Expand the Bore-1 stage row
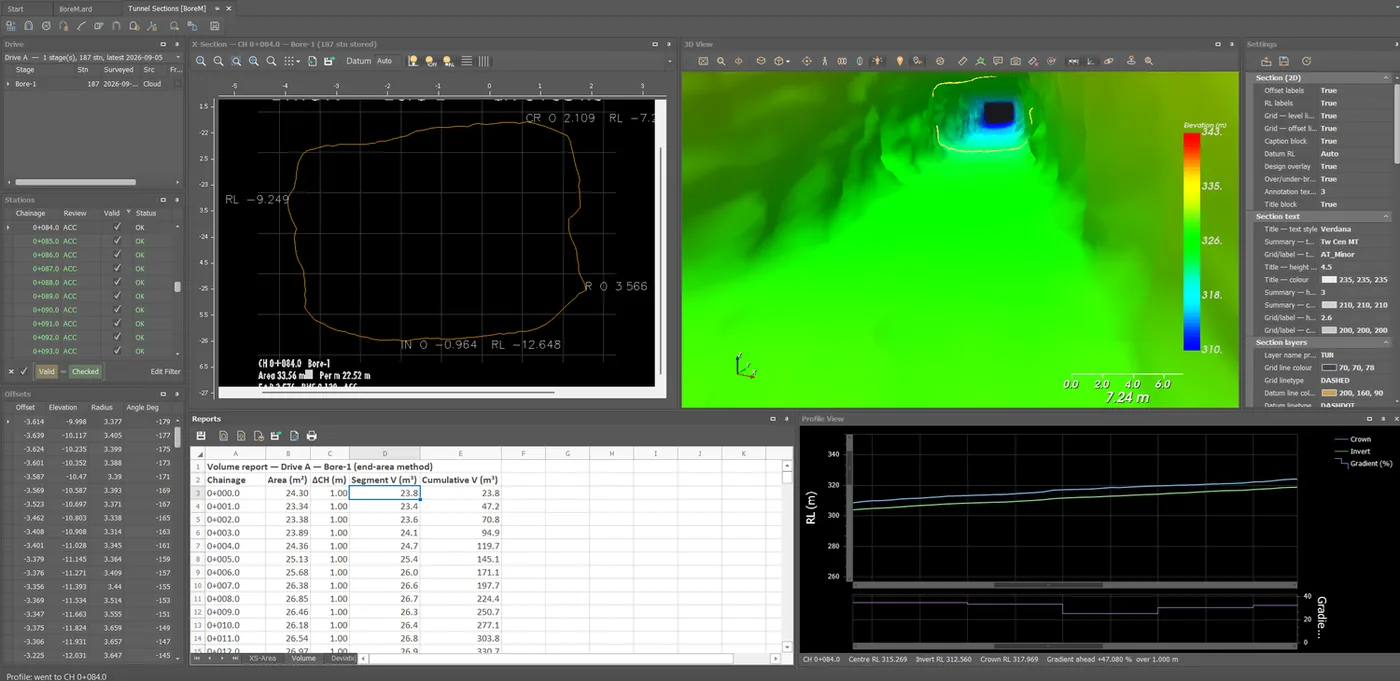 click(9, 84)
